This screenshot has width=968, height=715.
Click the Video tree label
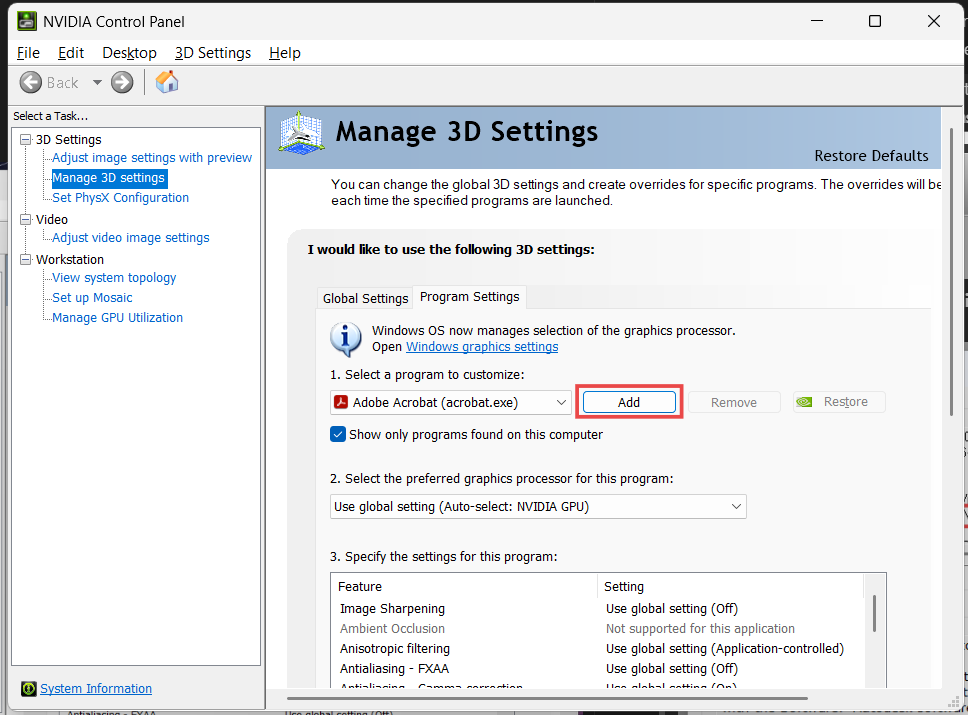coord(52,219)
